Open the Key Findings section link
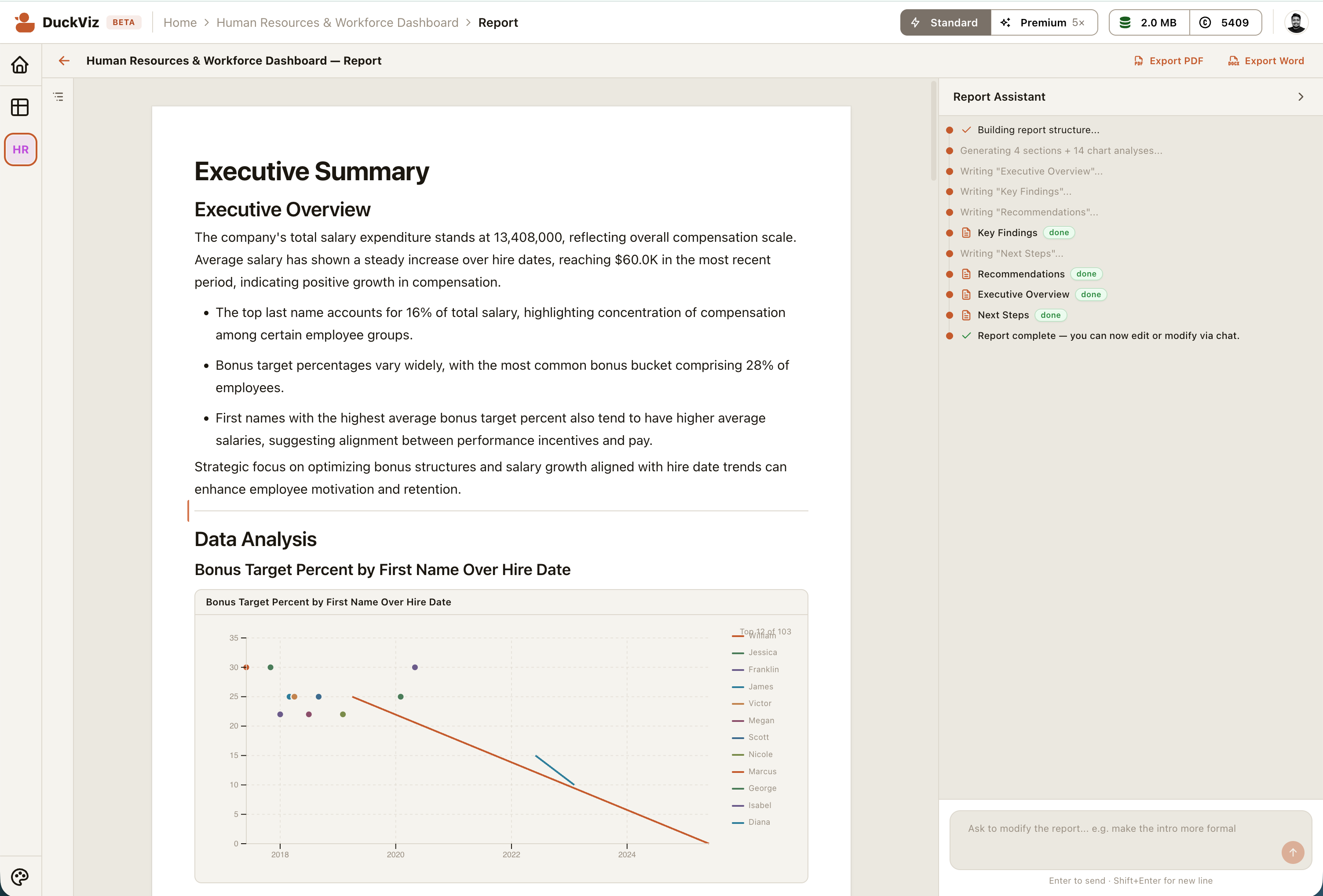The height and width of the screenshot is (896, 1323). pyautogui.click(x=1008, y=233)
